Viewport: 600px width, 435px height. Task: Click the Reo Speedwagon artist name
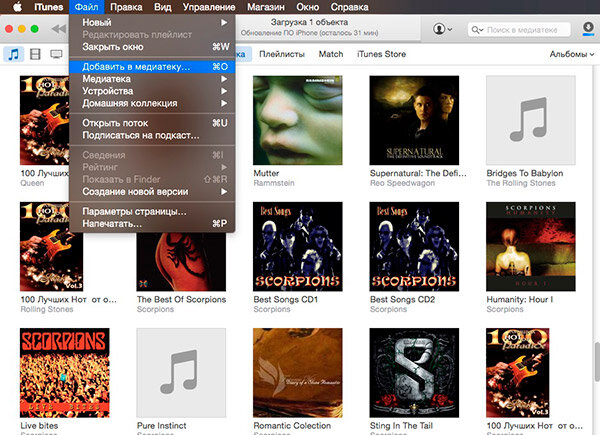click(x=402, y=183)
